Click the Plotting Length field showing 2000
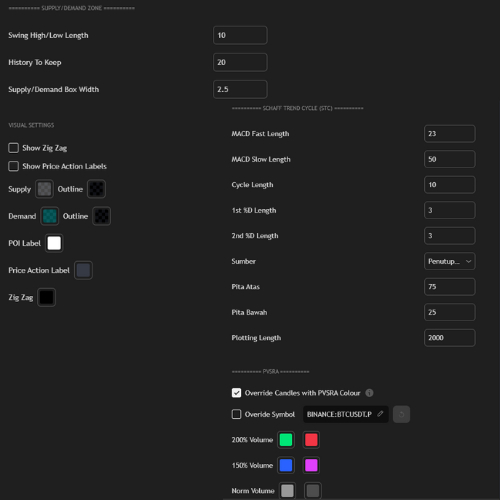Viewport: 500px width, 500px height. click(x=450, y=338)
